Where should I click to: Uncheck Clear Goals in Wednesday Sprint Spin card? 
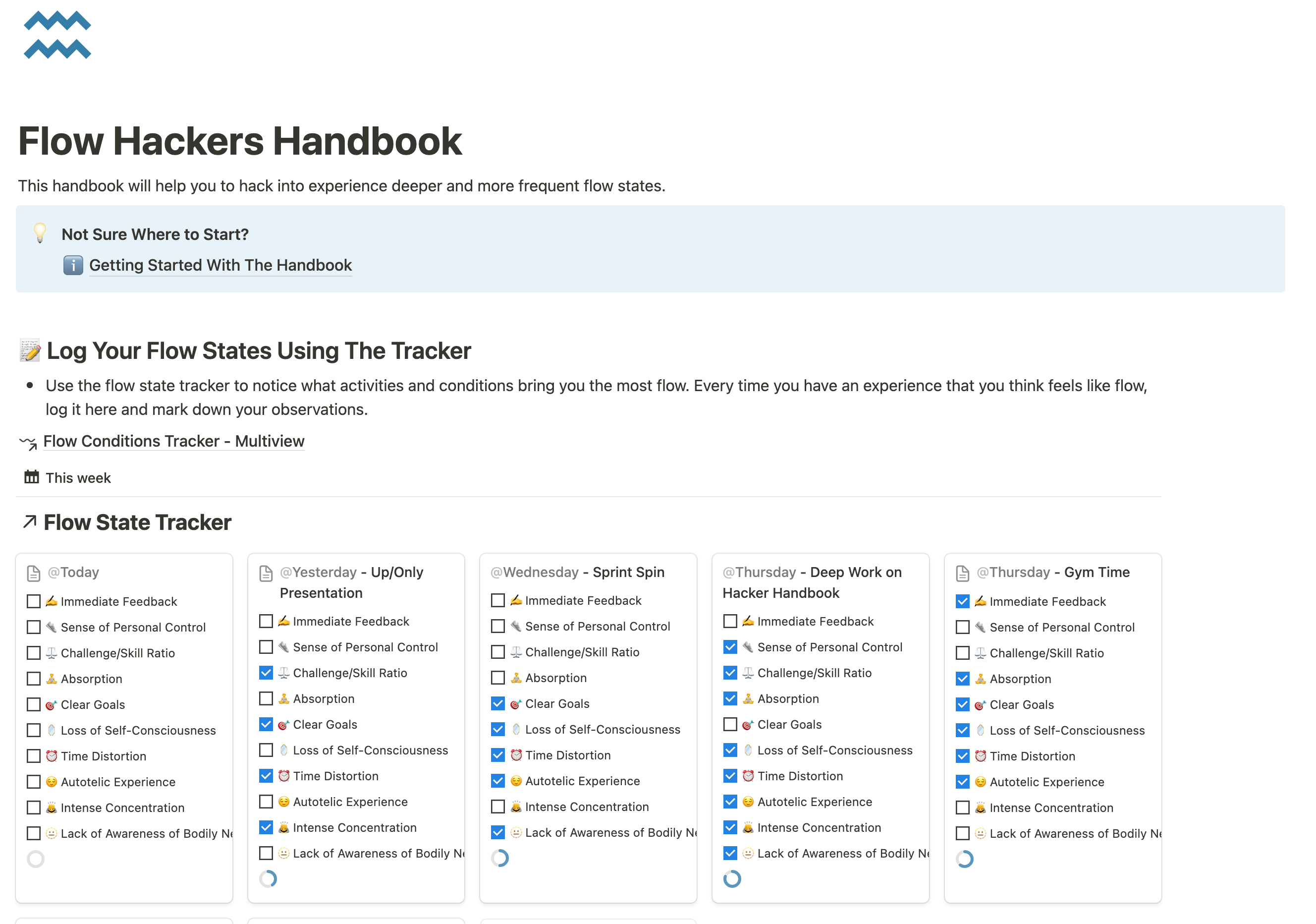(498, 703)
